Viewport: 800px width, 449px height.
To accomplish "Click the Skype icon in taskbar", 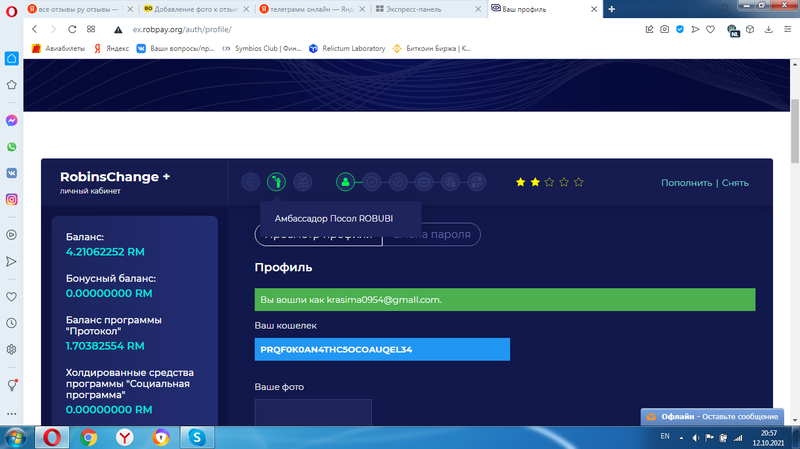I will coord(198,437).
